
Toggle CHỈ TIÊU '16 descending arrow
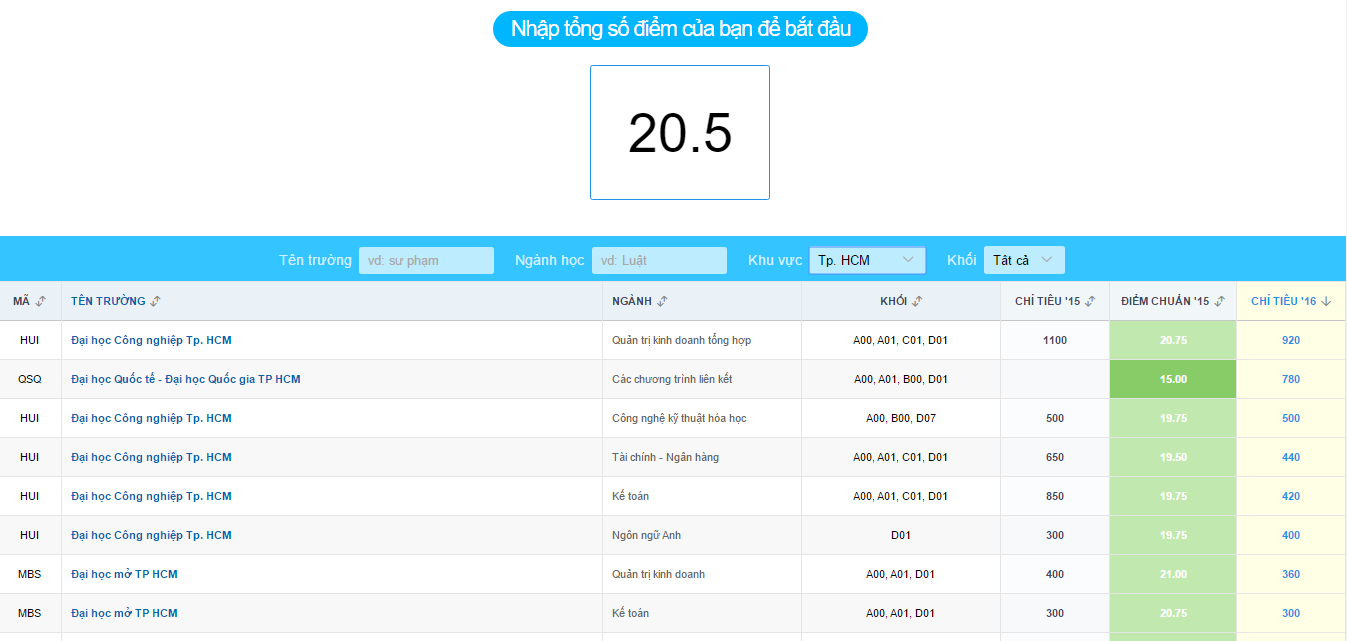click(1323, 301)
